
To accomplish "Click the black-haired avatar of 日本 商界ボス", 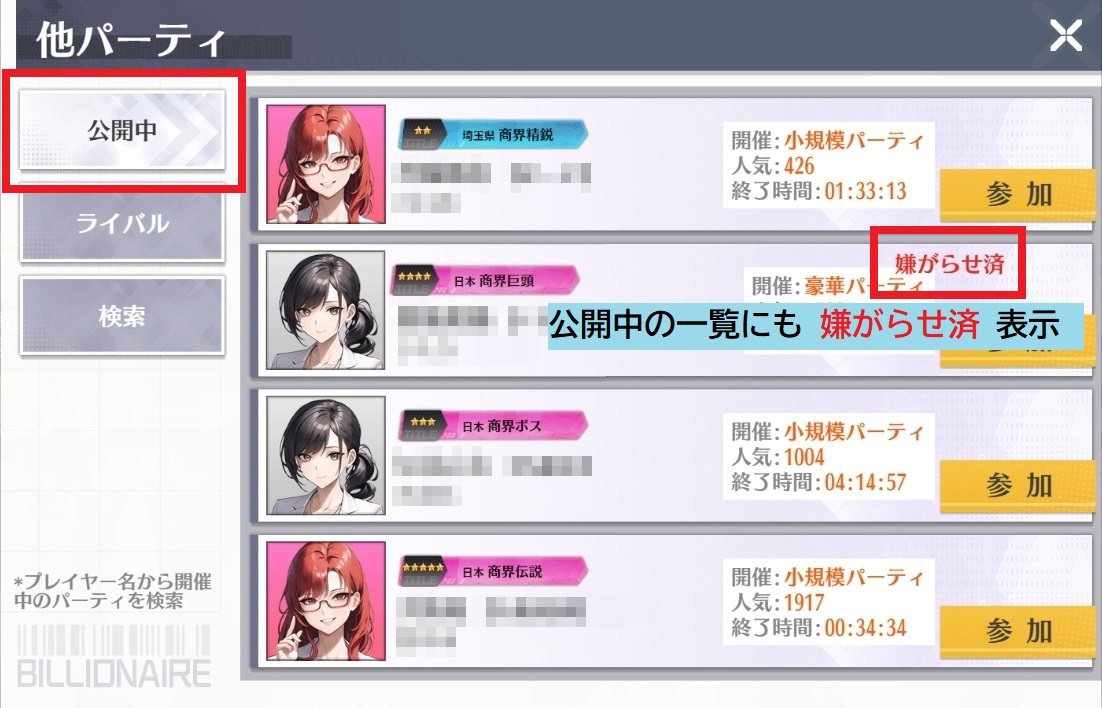I will tap(326, 455).
